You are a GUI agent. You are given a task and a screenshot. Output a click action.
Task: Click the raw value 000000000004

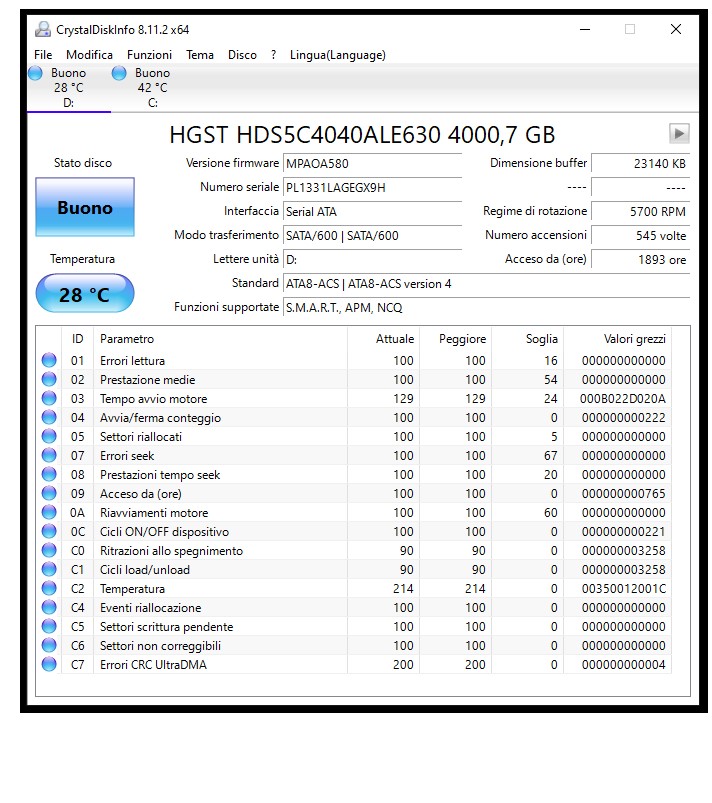623,665
